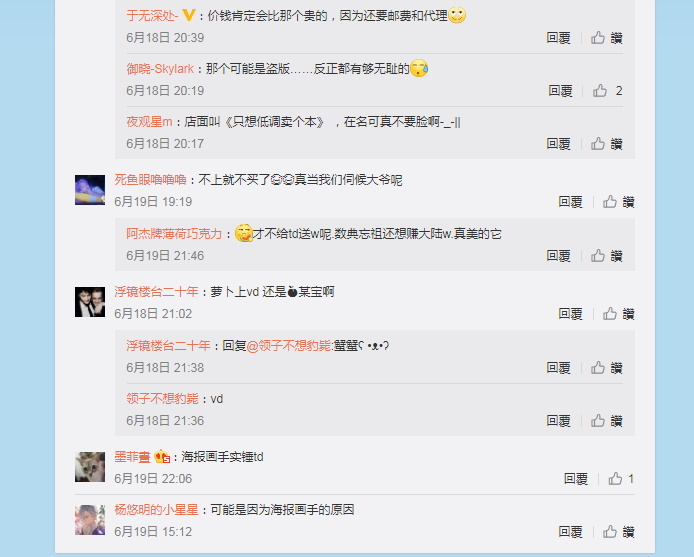Screen dimensions: 694x557
Task: Open 墨菲壹's cat avatar
Action: [x=90, y=467]
